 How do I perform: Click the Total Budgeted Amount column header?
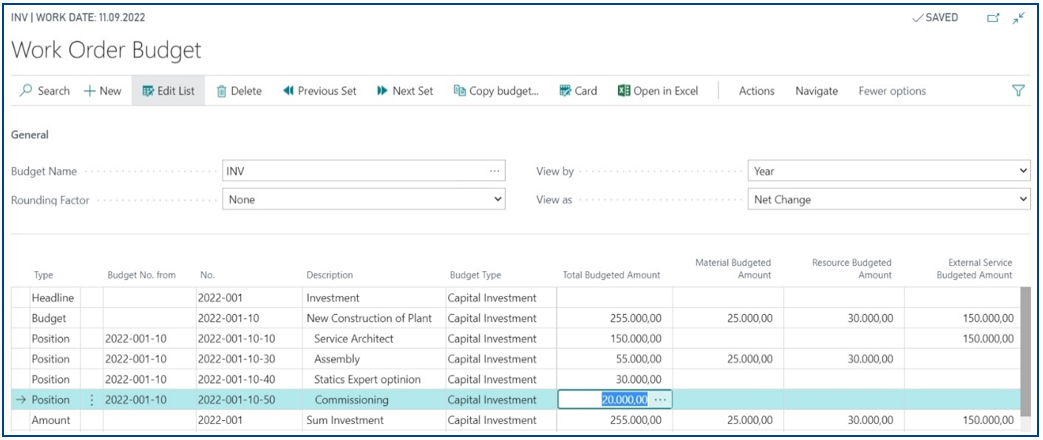(611, 275)
